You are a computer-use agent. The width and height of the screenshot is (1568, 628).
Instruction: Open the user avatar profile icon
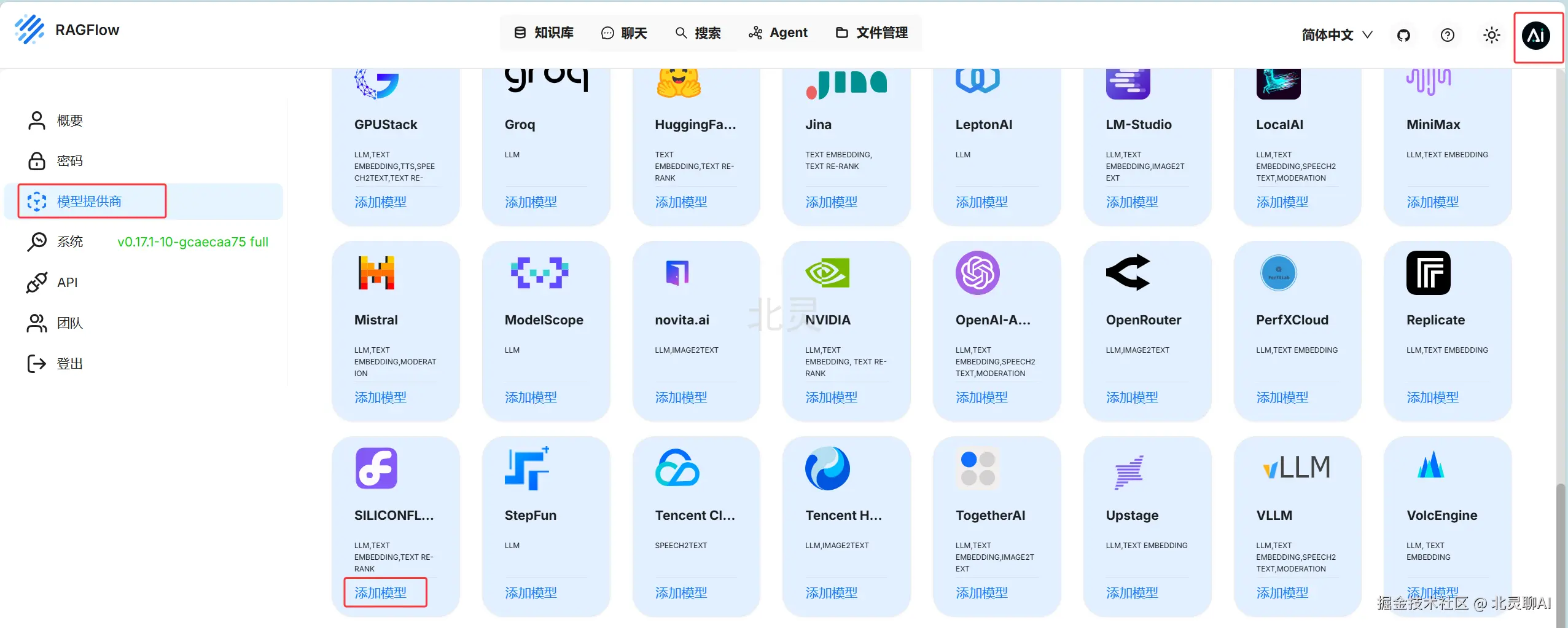[x=1536, y=35]
